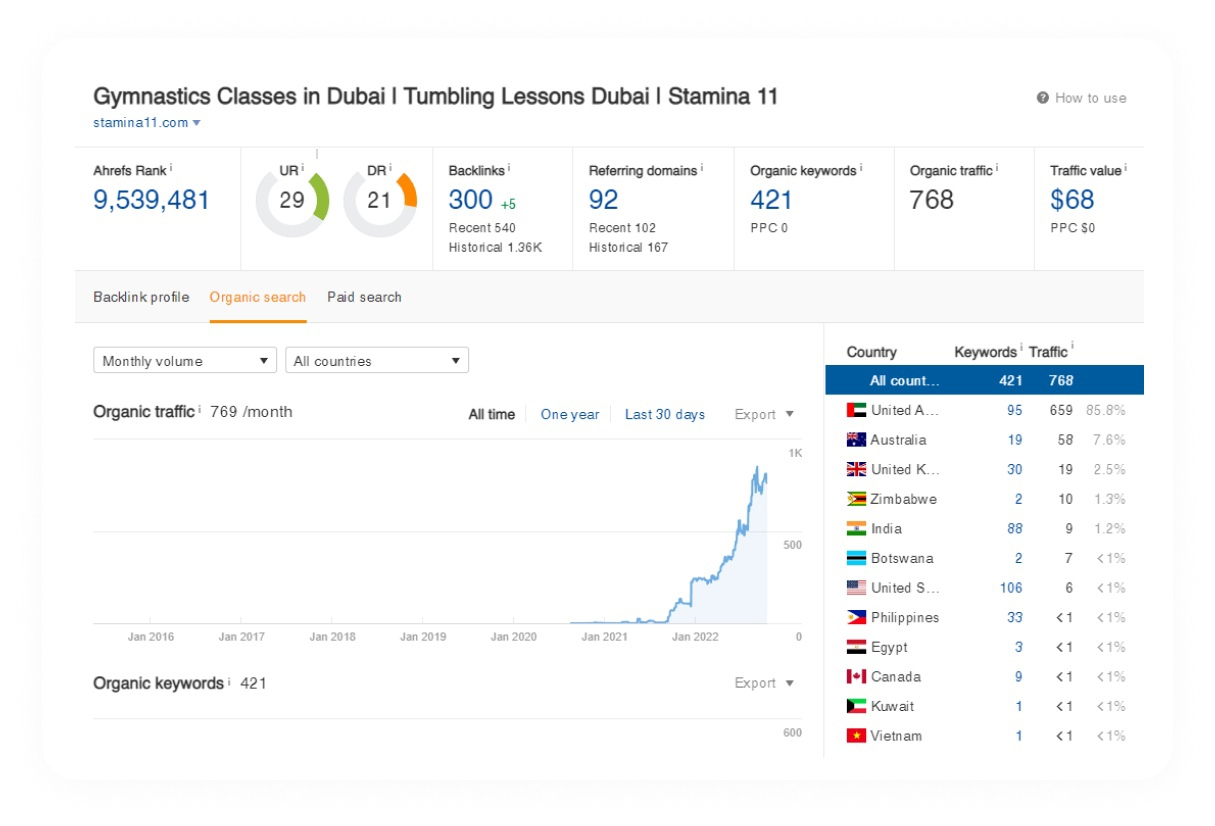Click the info icon beside Ahrefs Rank

171,168
